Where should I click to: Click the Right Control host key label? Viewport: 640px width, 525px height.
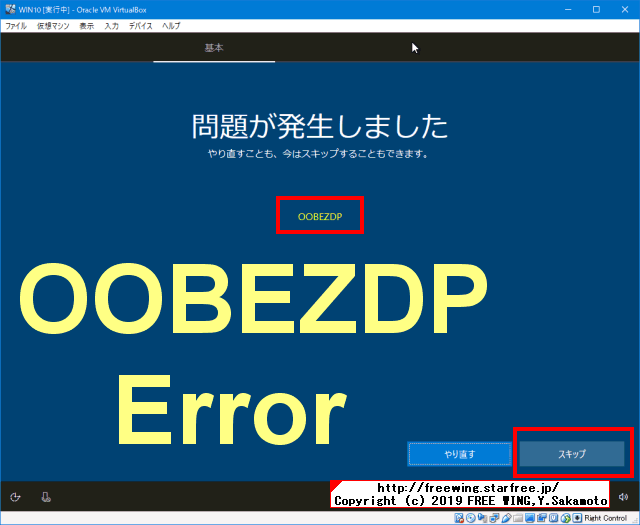coord(606,518)
